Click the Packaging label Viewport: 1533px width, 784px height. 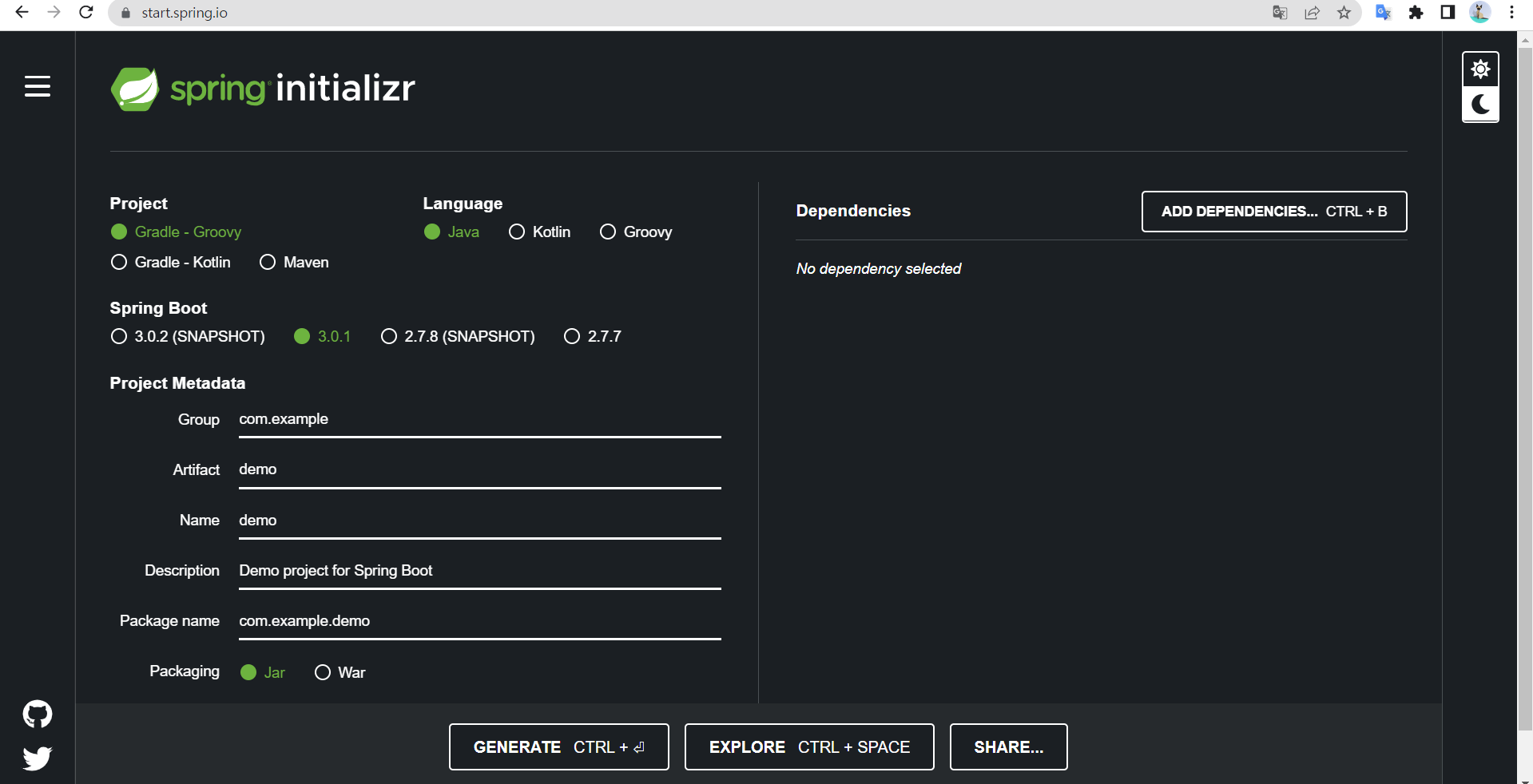point(185,671)
